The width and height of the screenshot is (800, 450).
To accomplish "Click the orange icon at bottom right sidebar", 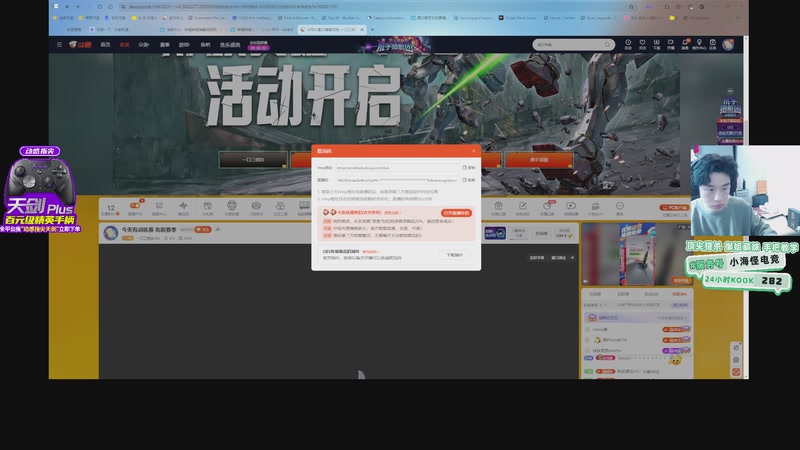I will coord(736,372).
